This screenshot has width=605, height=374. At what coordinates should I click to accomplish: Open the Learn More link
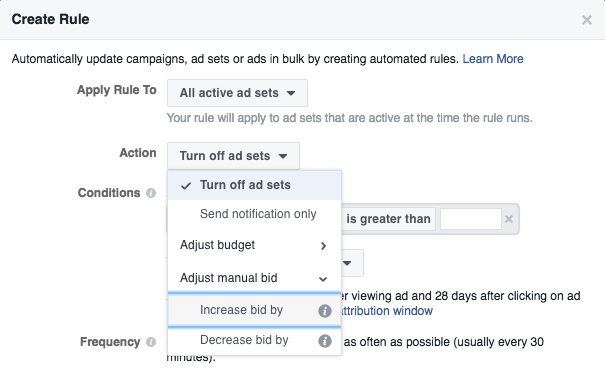493,59
